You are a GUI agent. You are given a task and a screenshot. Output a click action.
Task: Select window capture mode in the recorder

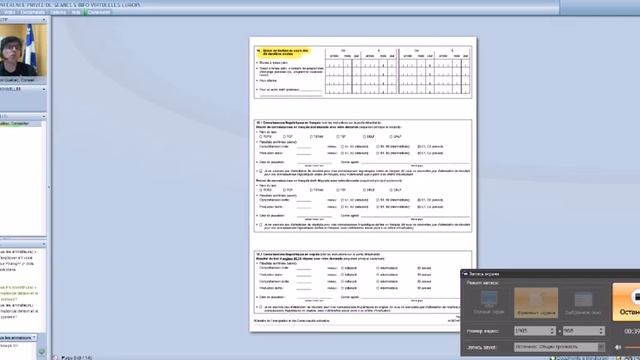pyautogui.click(x=583, y=302)
